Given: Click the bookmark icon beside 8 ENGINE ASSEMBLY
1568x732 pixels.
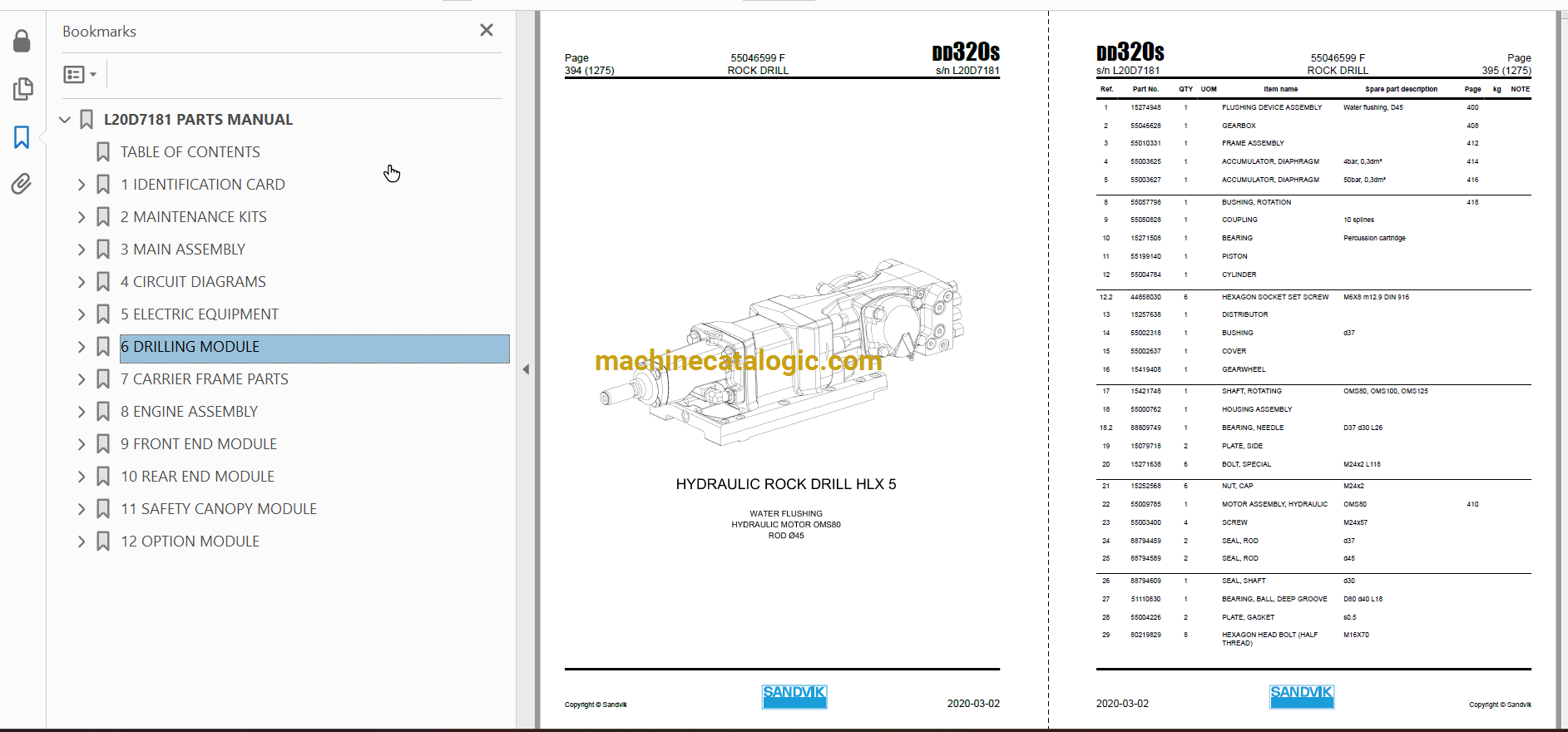Looking at the screenshot, I should (103, 412).
